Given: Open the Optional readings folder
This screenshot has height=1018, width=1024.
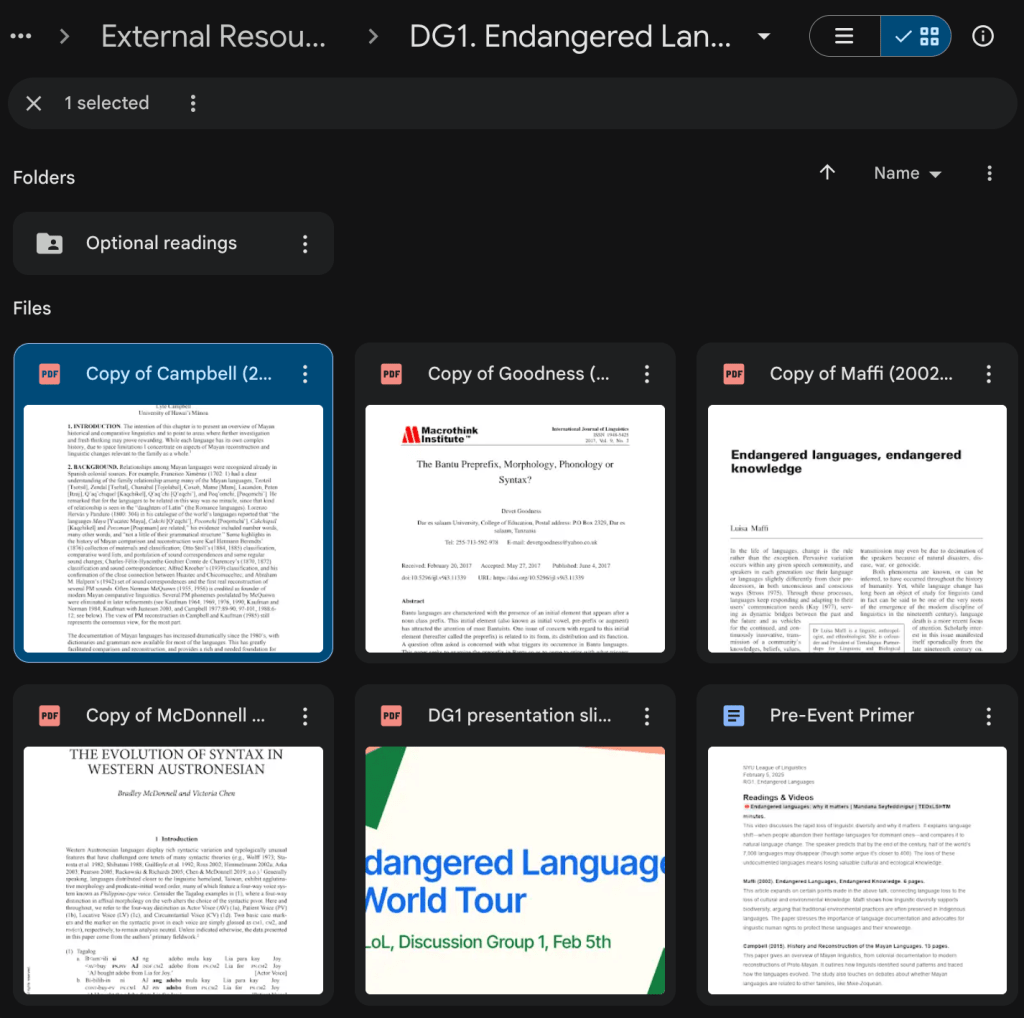Looking at the screenshot, I should pos(160,243).
